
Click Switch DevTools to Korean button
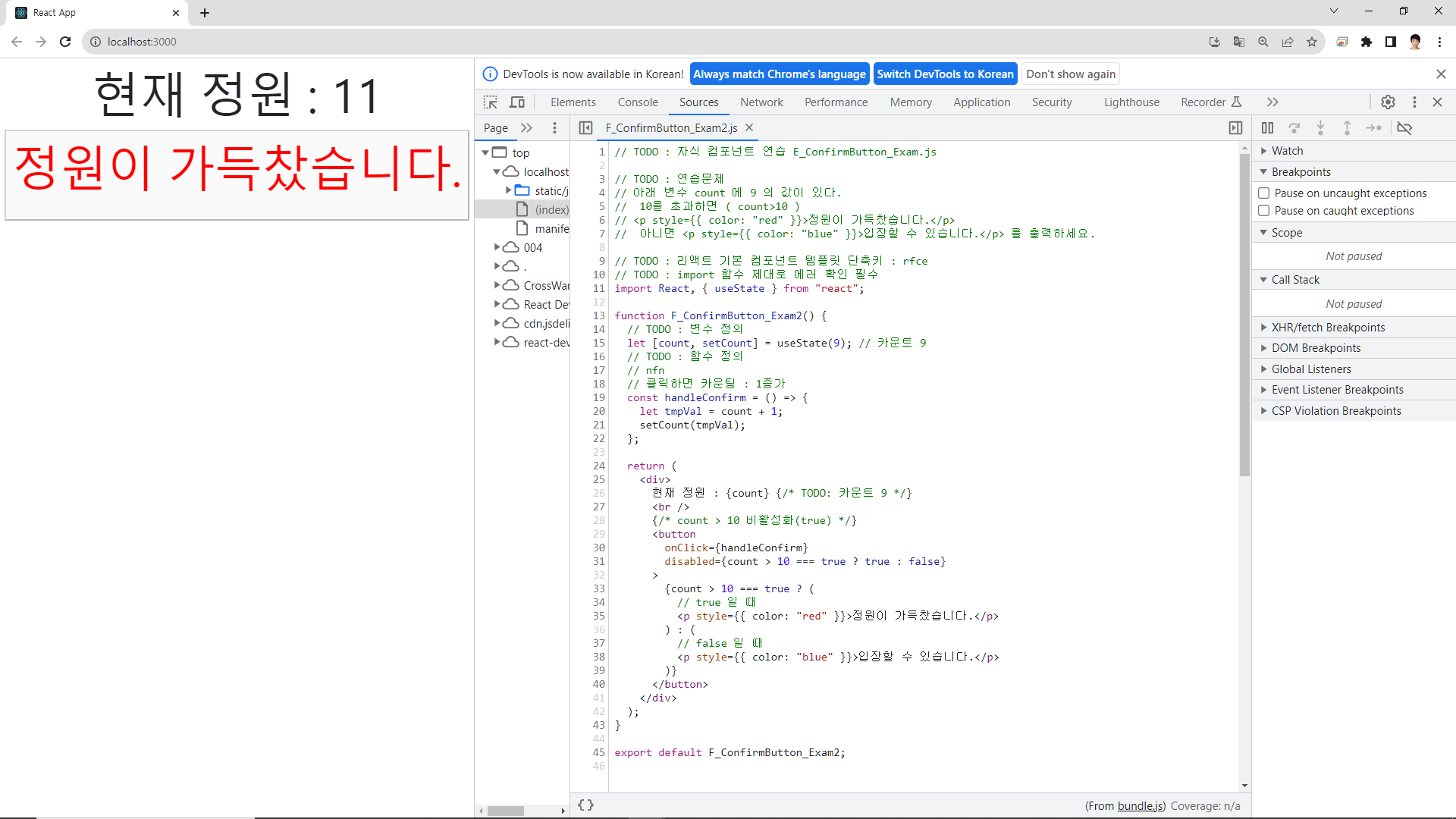click(x=945, y=74)
